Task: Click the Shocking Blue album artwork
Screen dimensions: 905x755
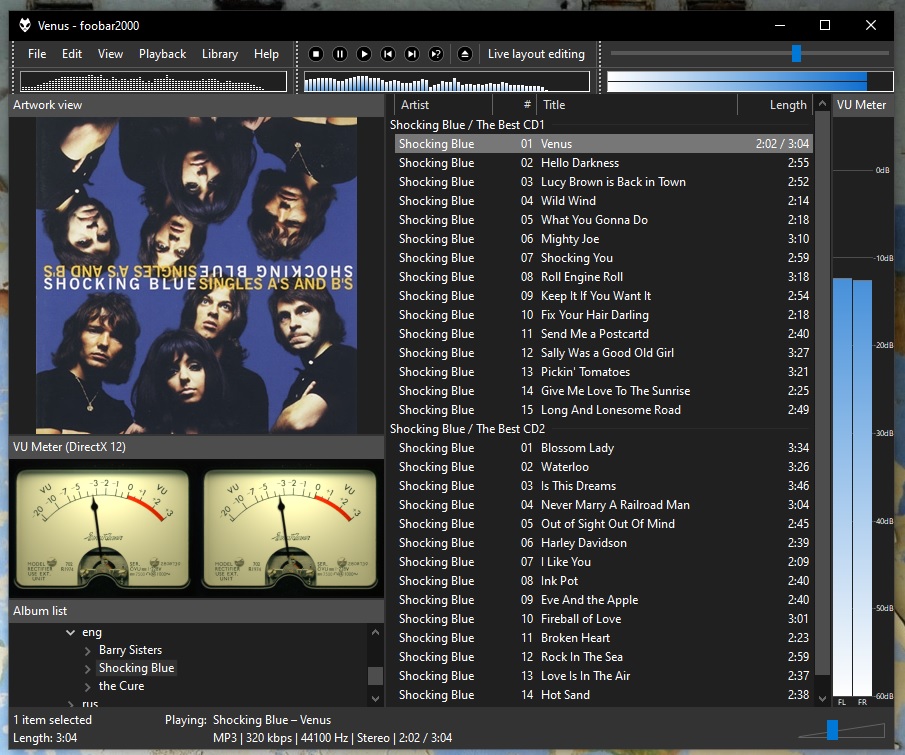Action: tap(196, 275)
